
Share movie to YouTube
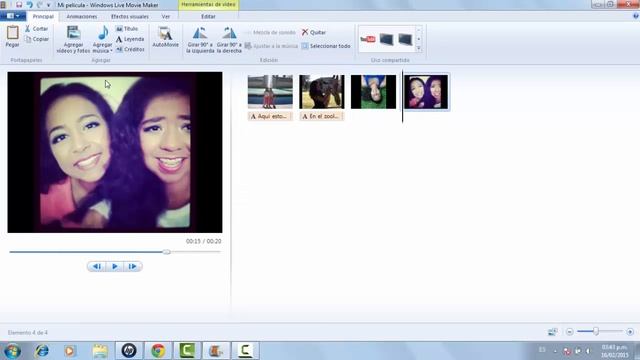point(368,39)
